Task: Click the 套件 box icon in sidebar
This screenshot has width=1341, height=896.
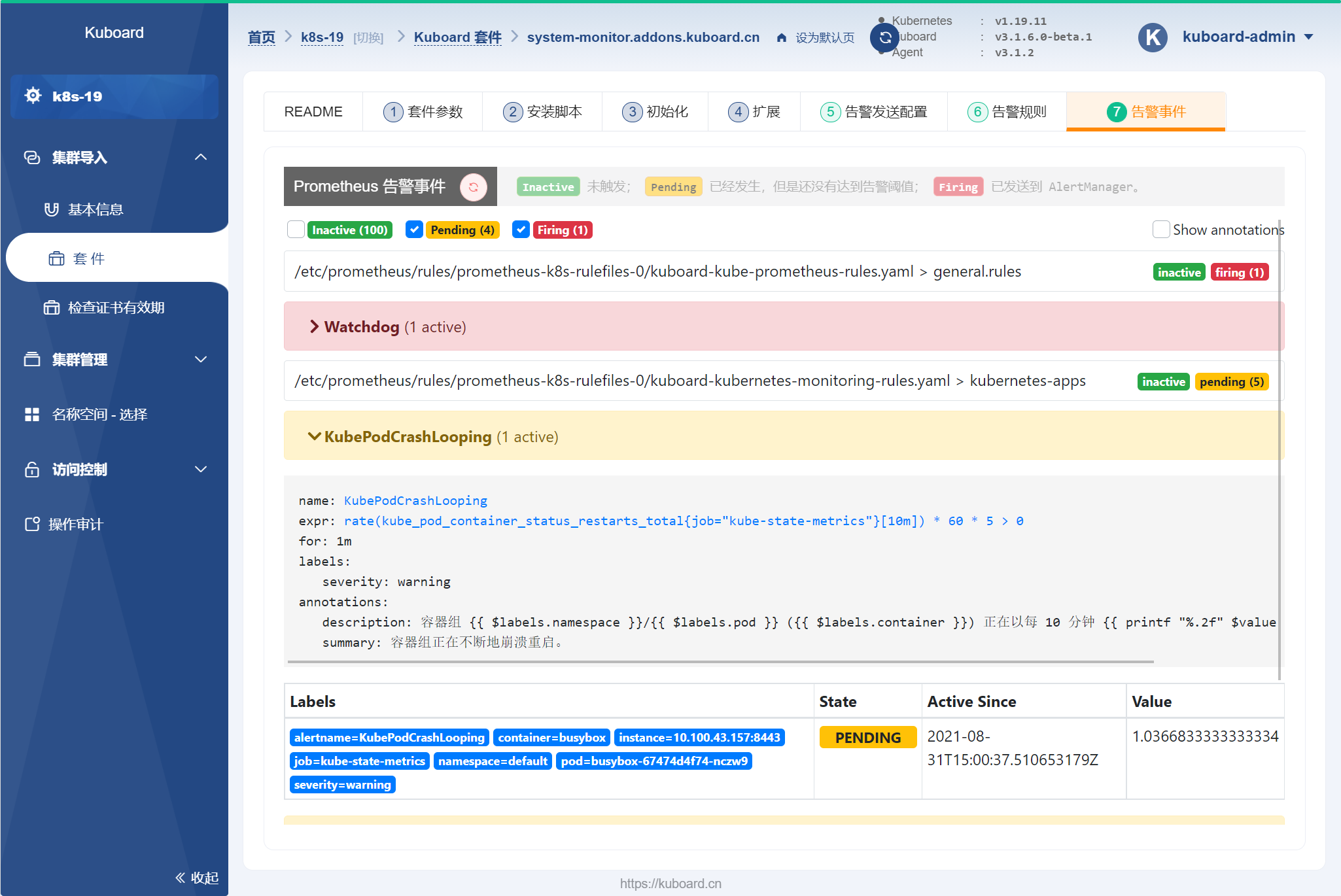Action: click(x=57, y=258)
